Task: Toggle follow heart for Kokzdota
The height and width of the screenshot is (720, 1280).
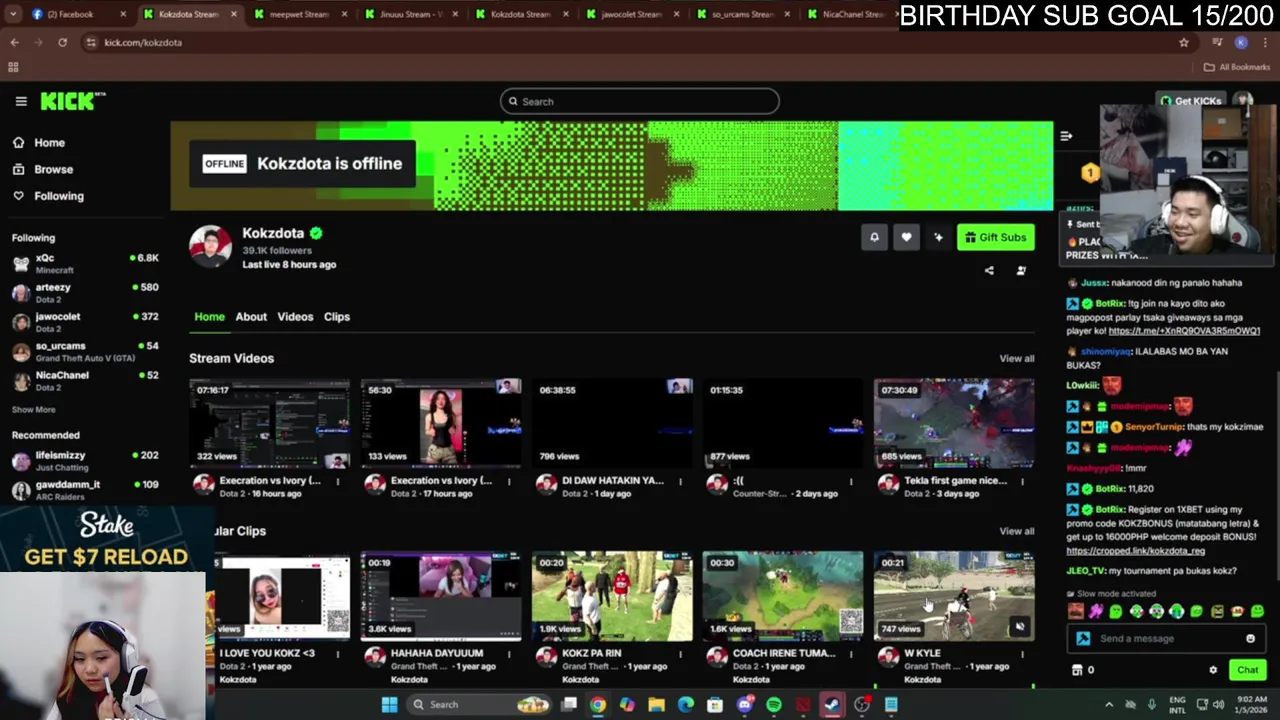Action: pos(906,237)
